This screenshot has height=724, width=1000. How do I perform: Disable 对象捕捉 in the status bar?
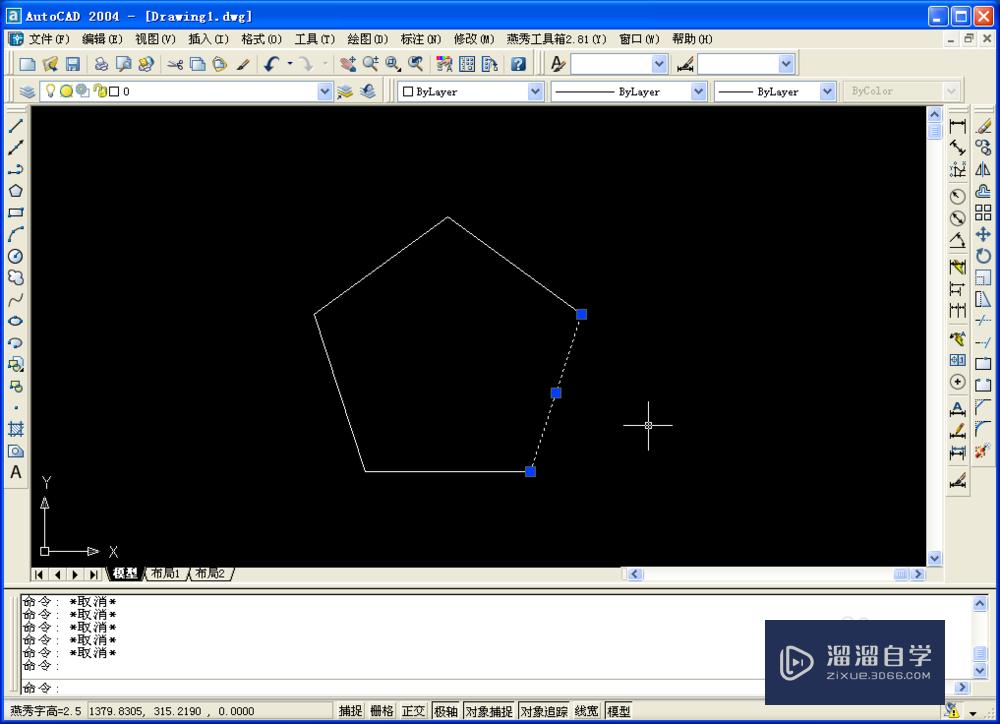pyautogui.click(x=487, y=710)
